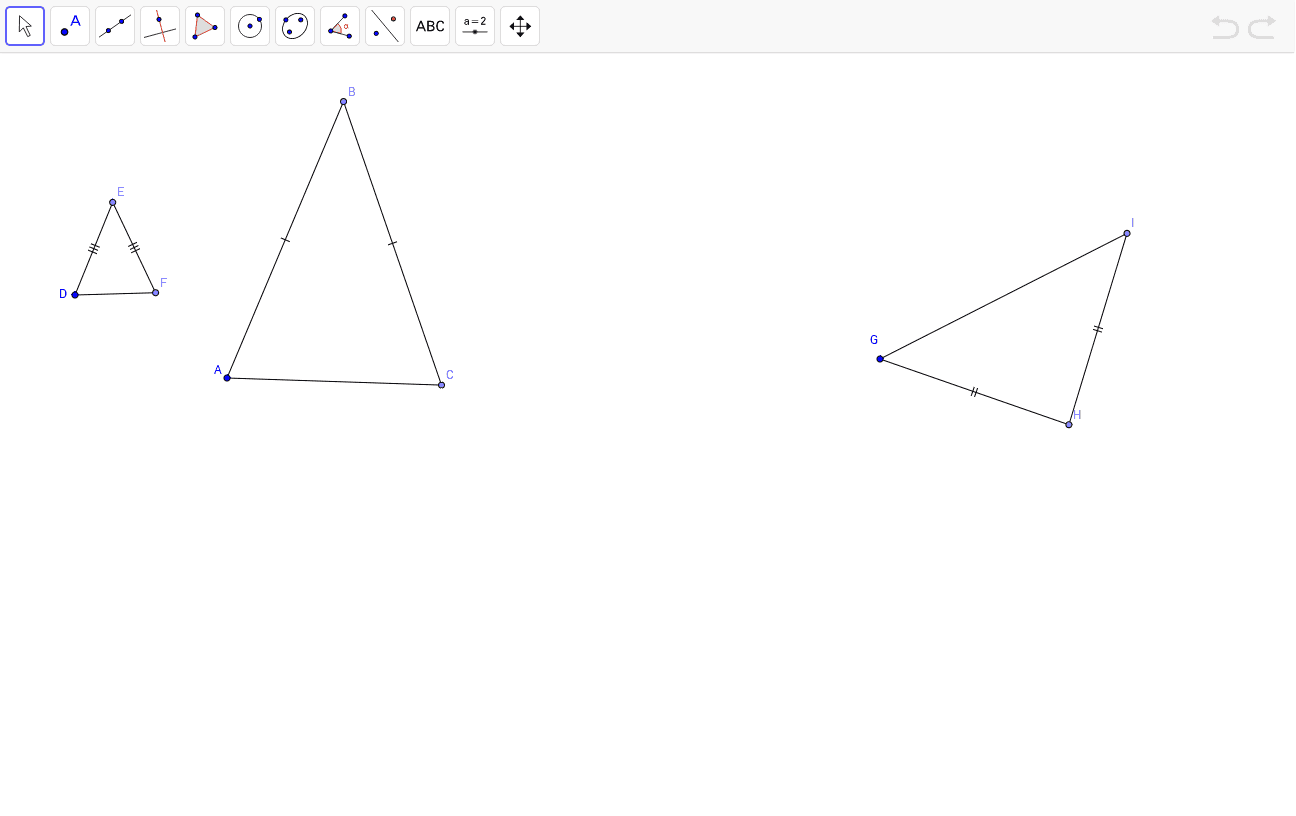The width and height of the screenshot is (1296, 816).
Task: Select the Perpendicular Line tool
Action: pyautogui.click(x=160, y=26)
